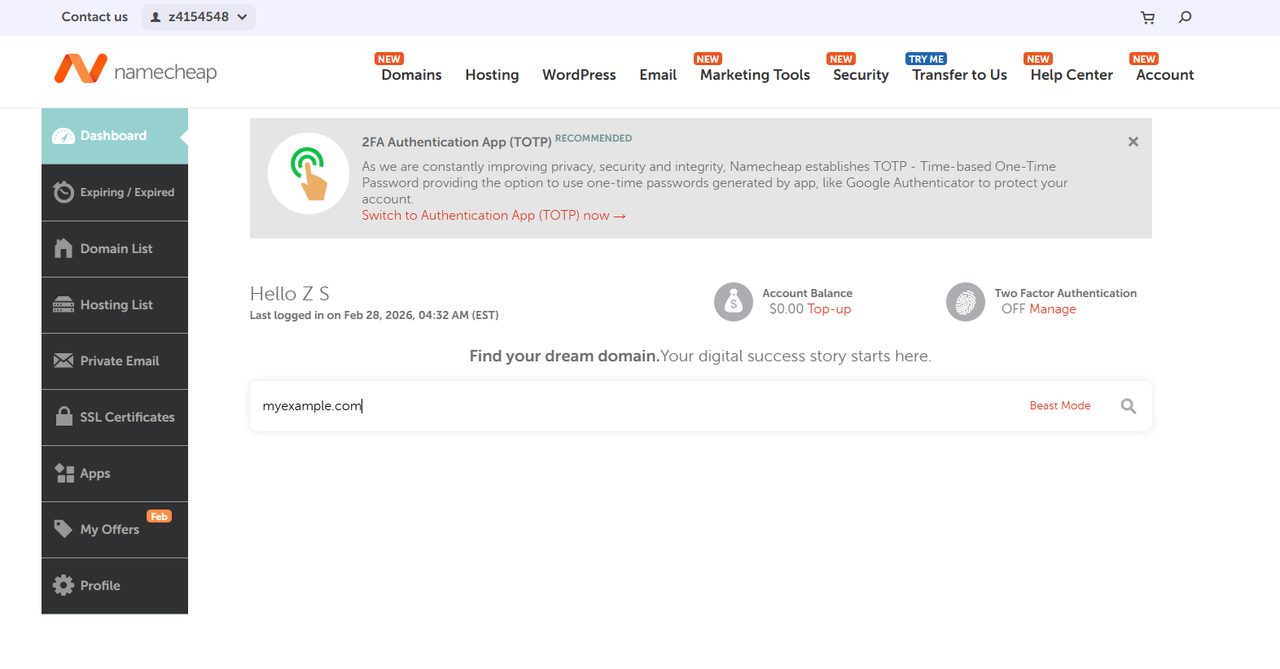Go to Domain List in sidebar

coord(116,249)
